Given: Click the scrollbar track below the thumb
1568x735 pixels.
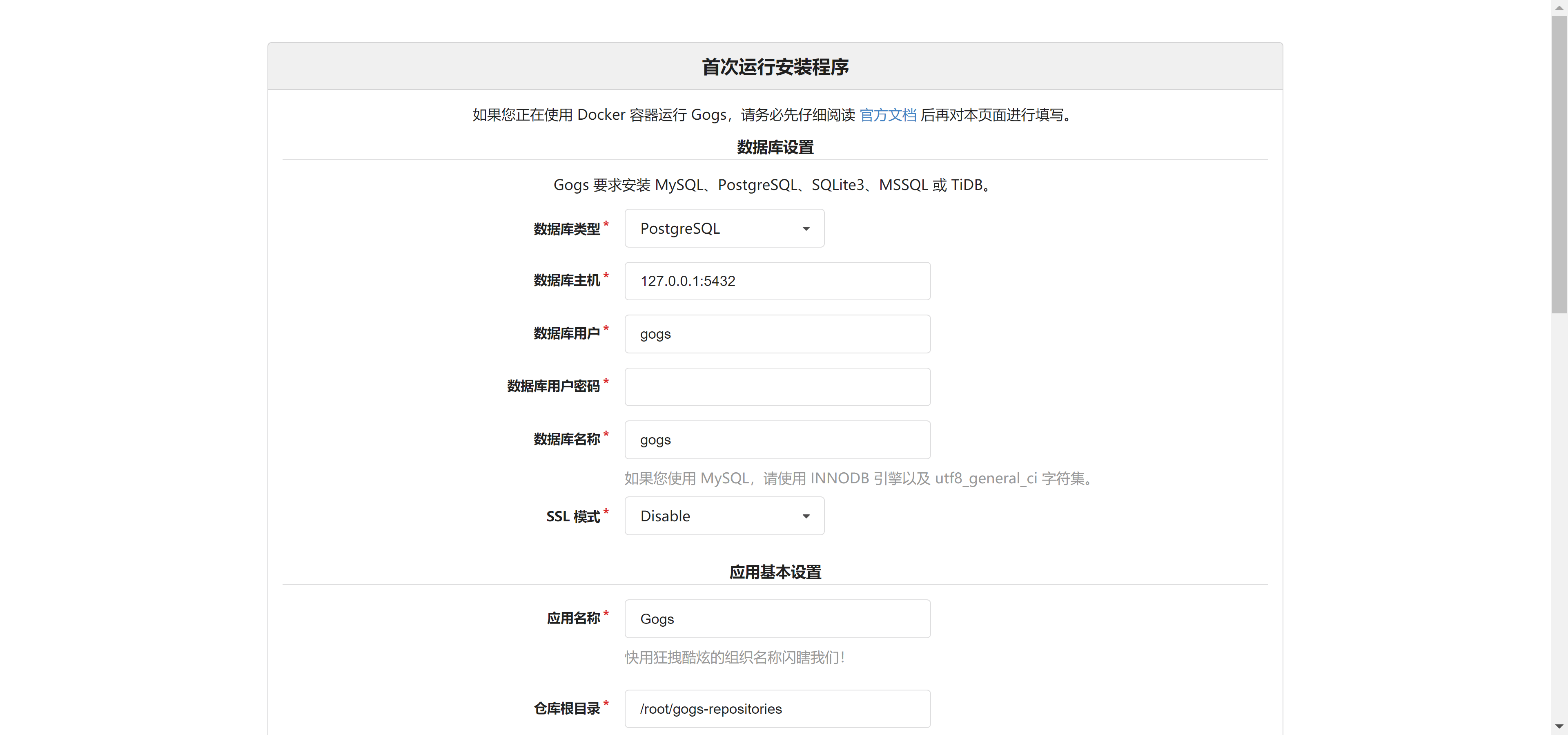Looking at the screenshot, I should 1559,518.
